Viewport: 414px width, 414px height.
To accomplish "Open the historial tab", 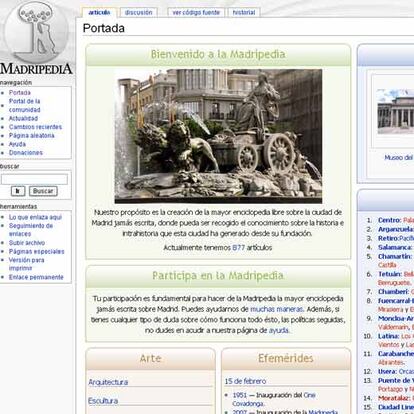I will [x=244, y=12].
